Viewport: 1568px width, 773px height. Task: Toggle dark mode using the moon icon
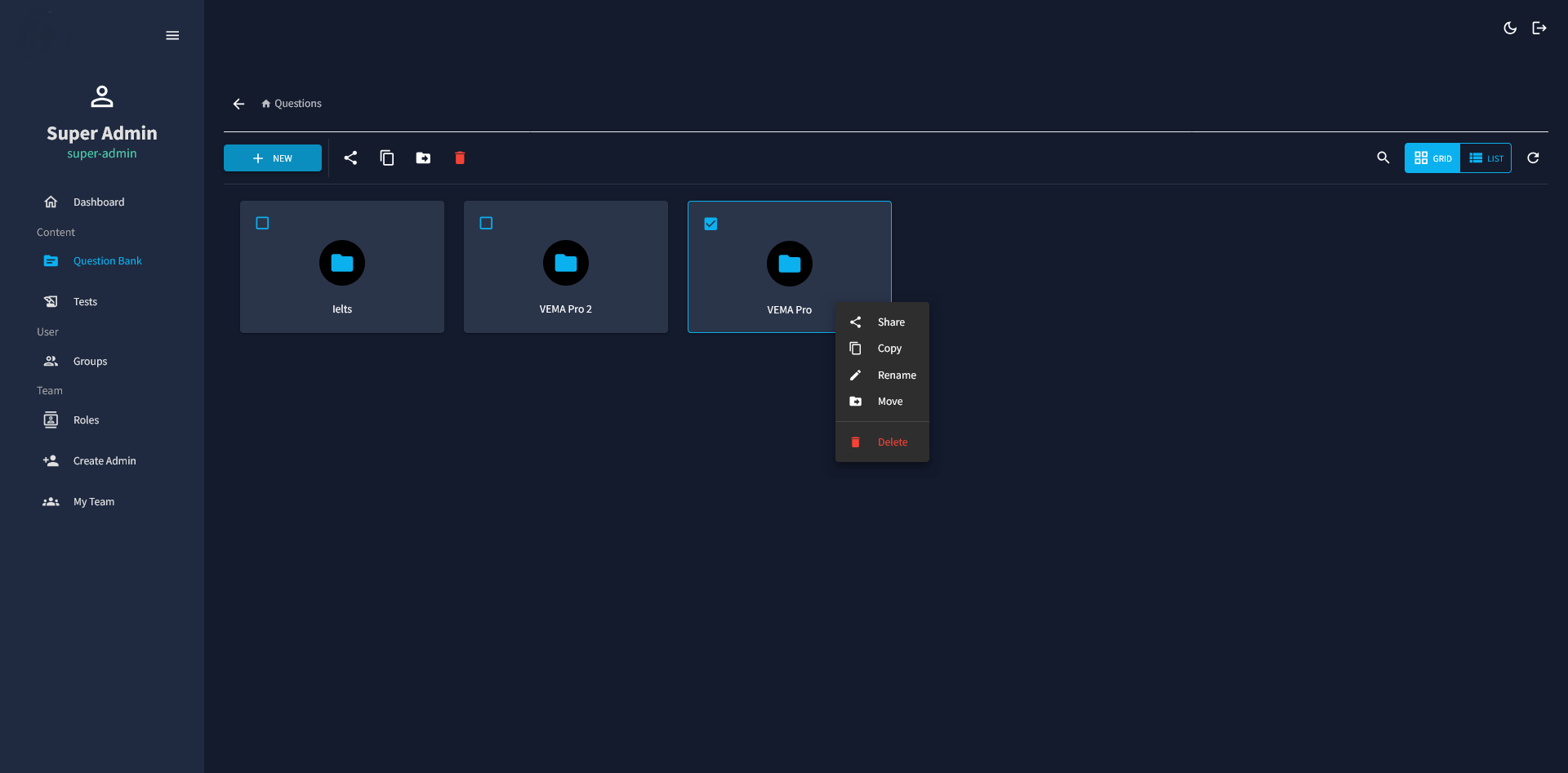pyautogui.click(x=1510, y=27)
